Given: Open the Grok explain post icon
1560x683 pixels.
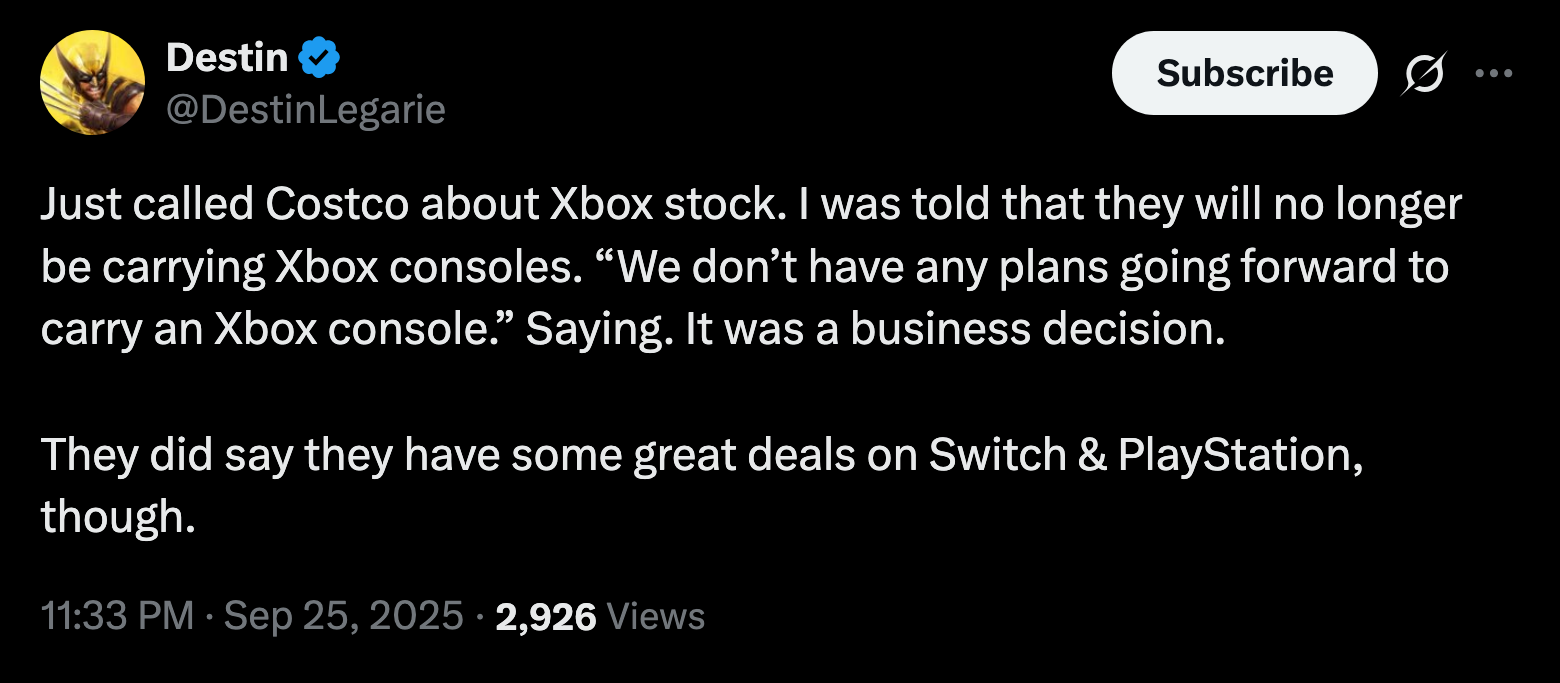Looking at the screenshot, I should coord(1422,73).
